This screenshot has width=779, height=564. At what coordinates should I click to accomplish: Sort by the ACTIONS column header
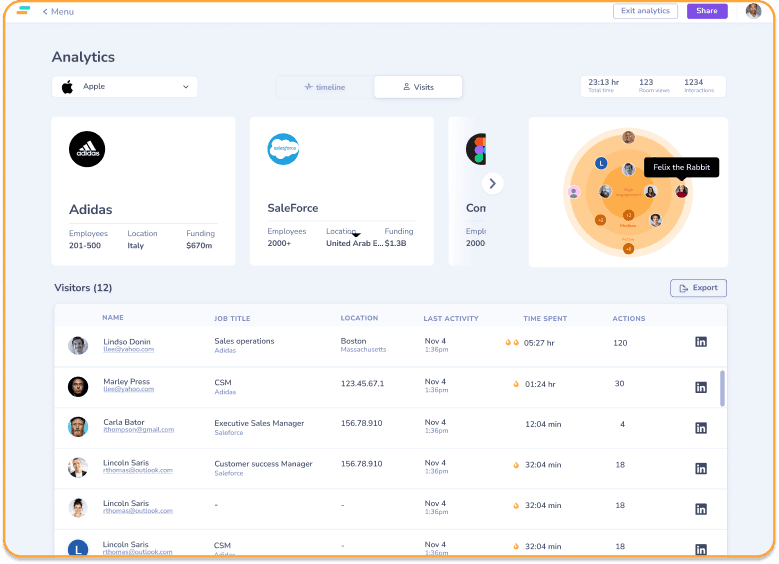tap(628, 319)
